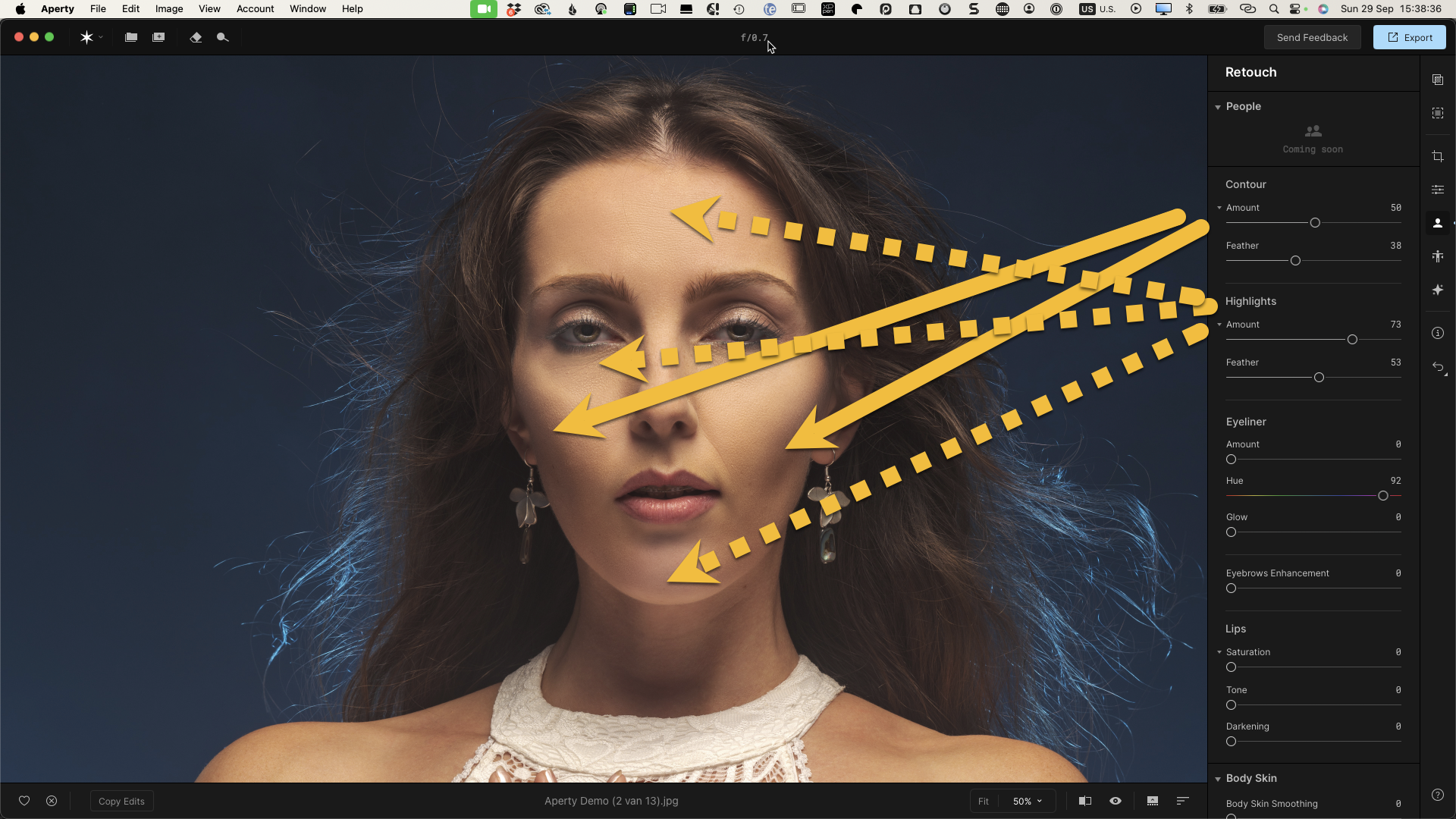Select the Eraser tool in top toolbar

coord(196,37)
